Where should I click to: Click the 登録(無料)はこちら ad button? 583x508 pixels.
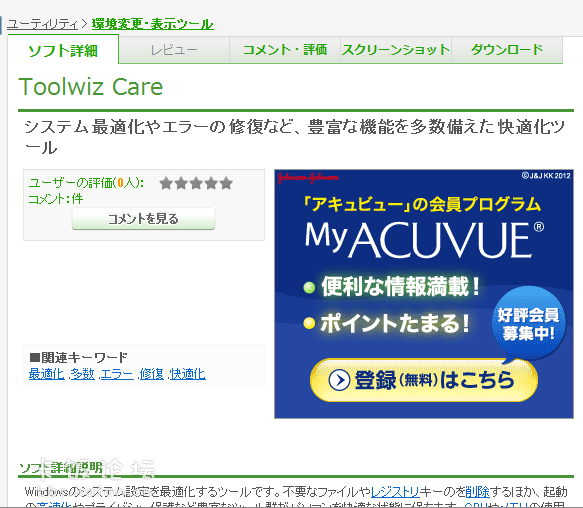pyautogui.click(x=424, y=380)
